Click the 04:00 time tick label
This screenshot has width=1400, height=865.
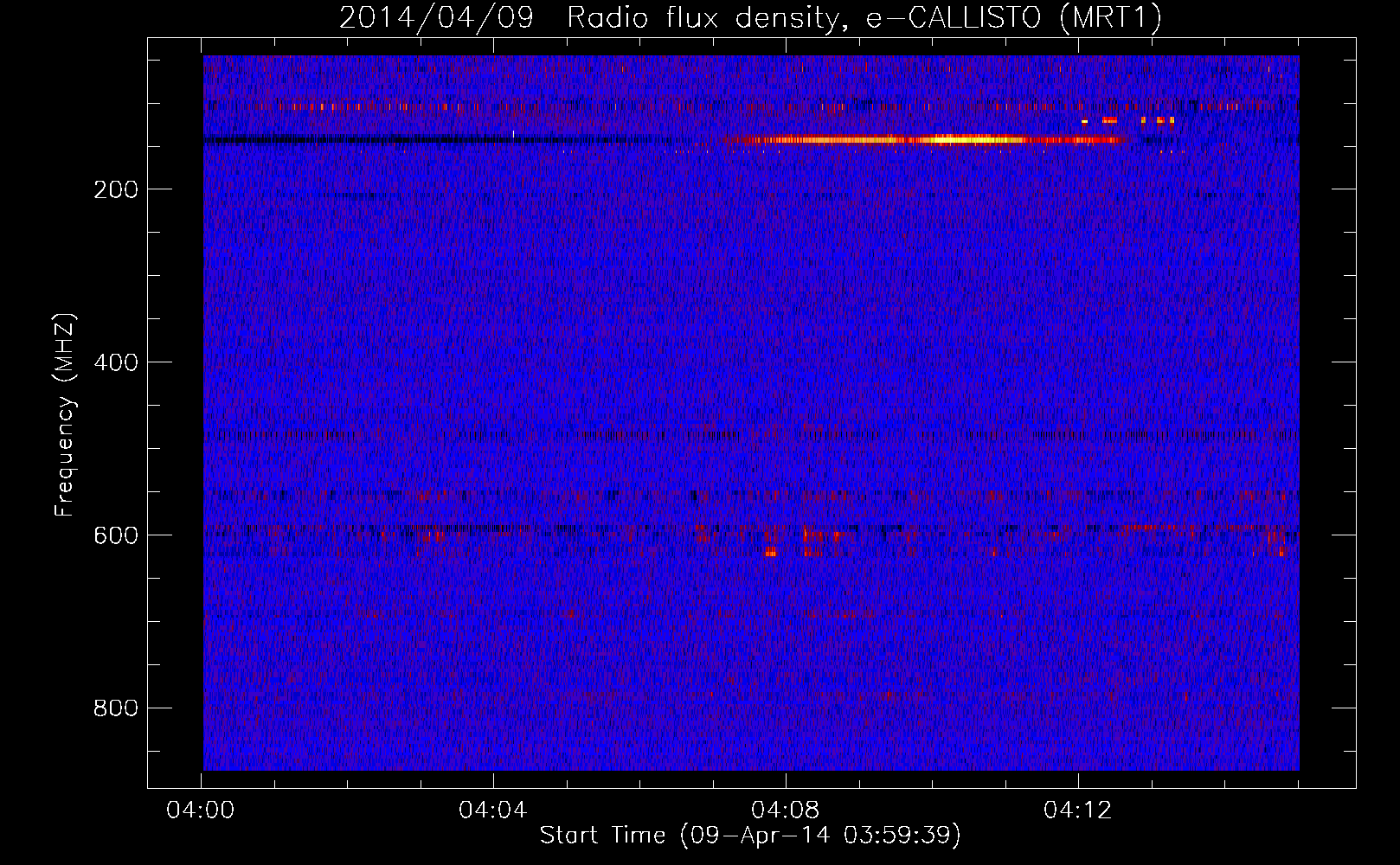[x=201, y=811]
